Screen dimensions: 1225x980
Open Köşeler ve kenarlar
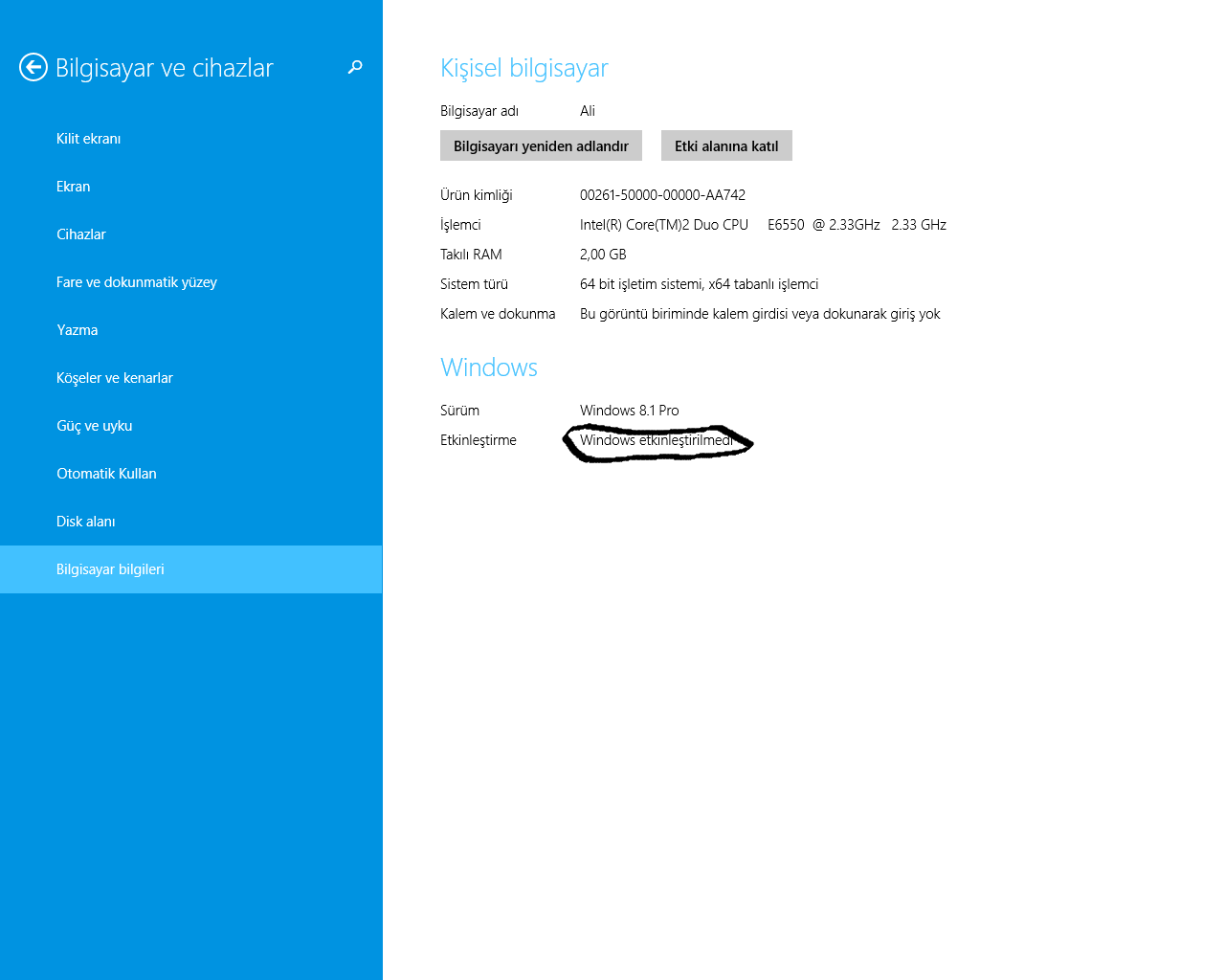pyautogui.click(x=191, y=378)
